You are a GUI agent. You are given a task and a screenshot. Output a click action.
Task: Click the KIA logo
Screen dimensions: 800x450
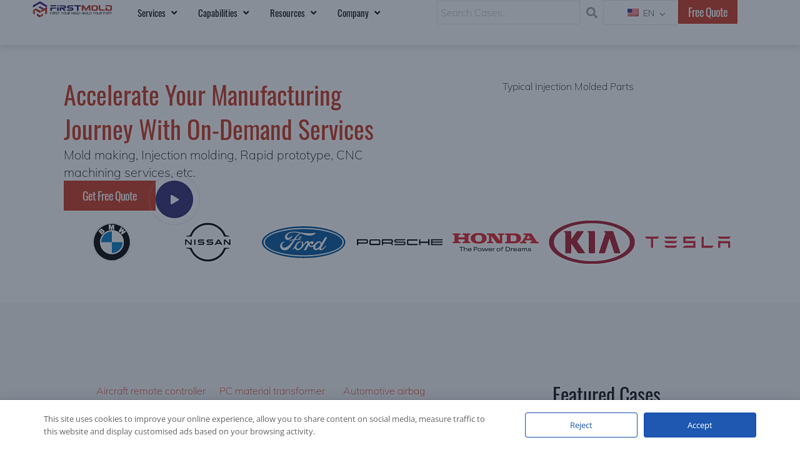592,242
